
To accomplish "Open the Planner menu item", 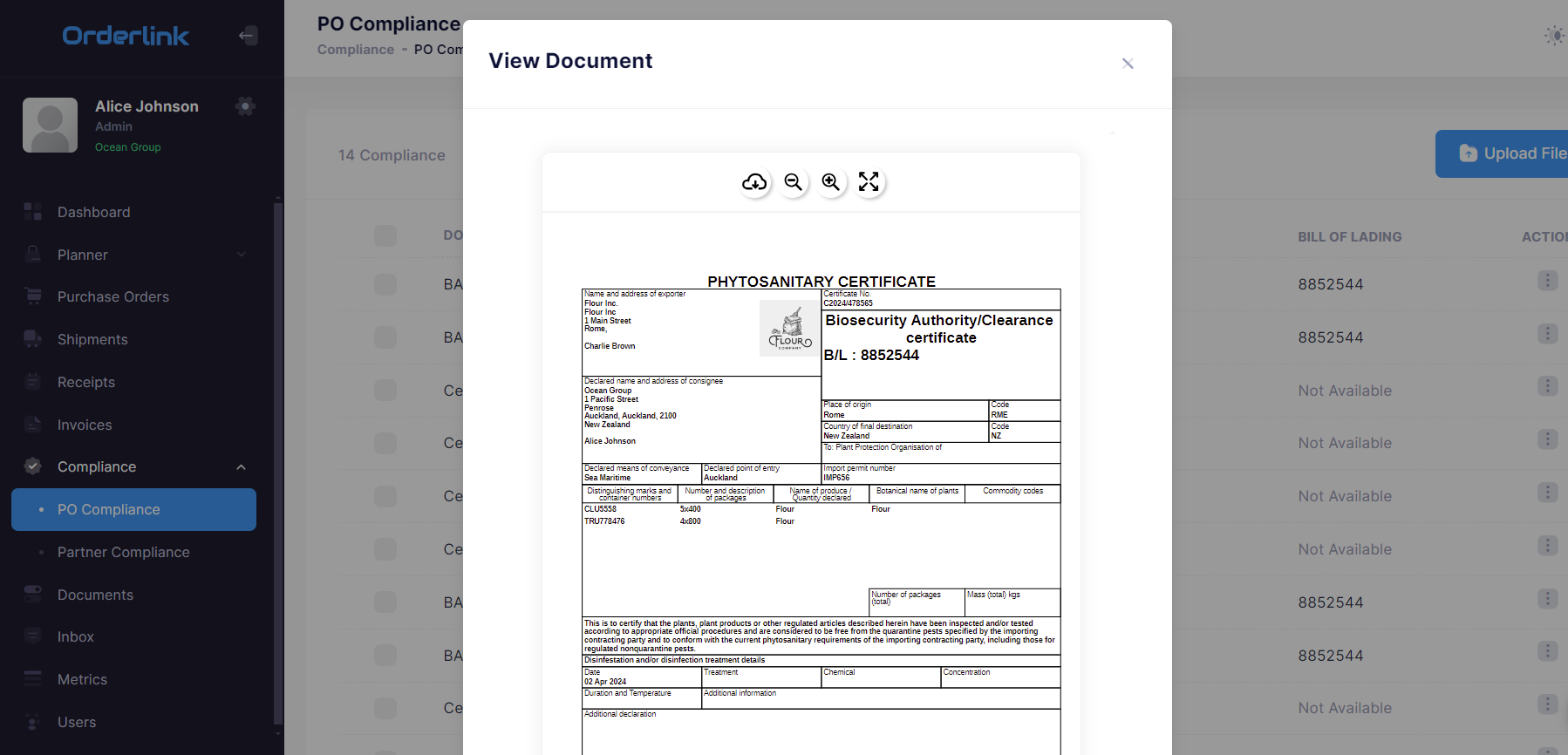I will pos(83,255).
